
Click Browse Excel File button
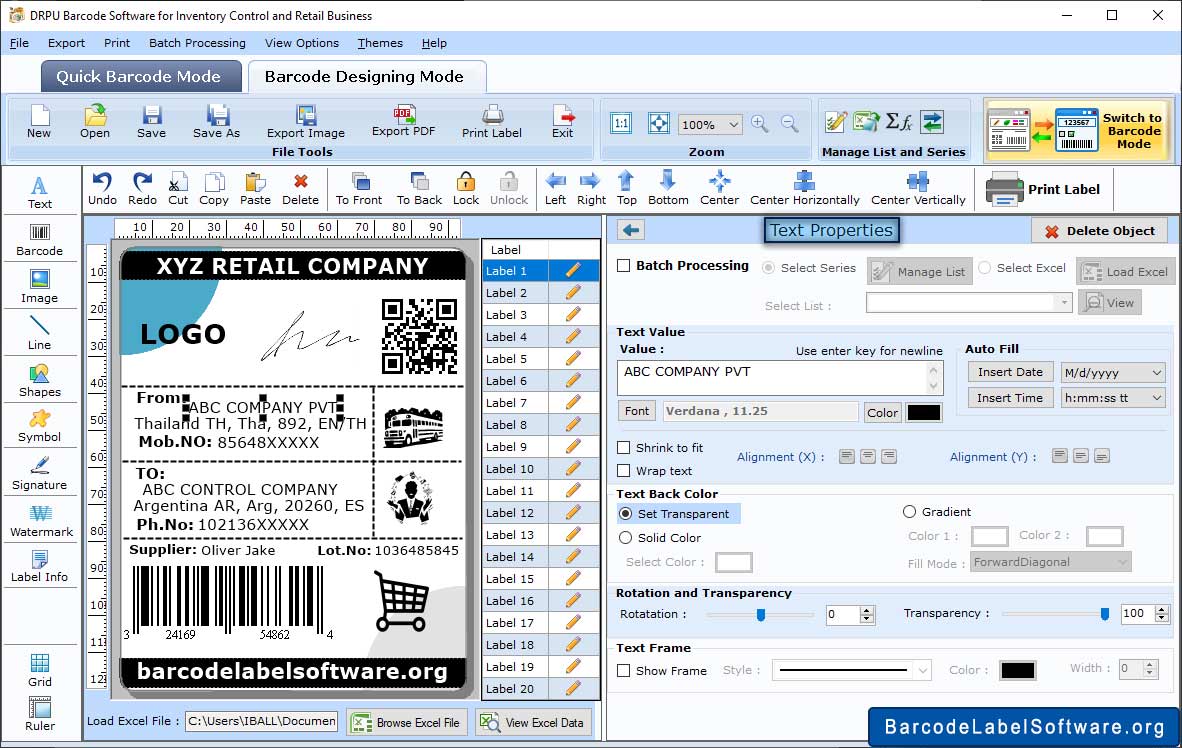407,722
